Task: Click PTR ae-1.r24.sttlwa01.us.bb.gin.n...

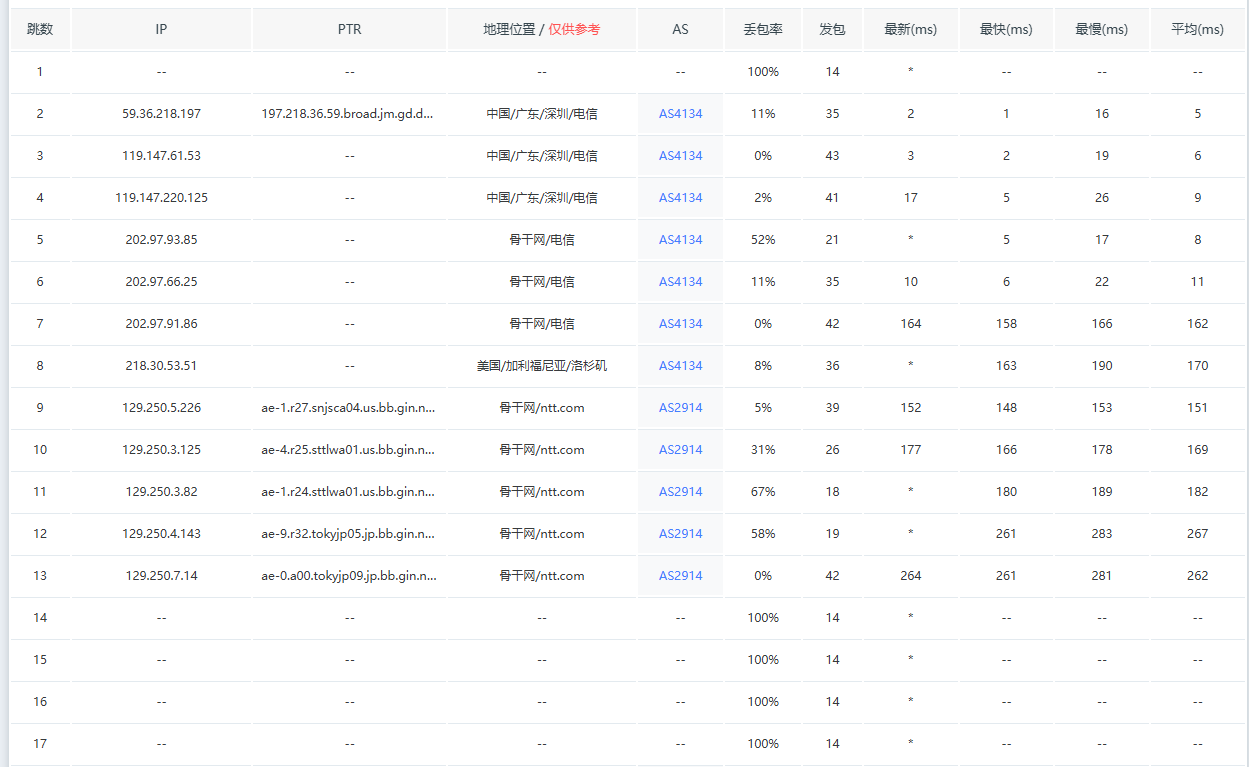Action: [x=348, y=492]
